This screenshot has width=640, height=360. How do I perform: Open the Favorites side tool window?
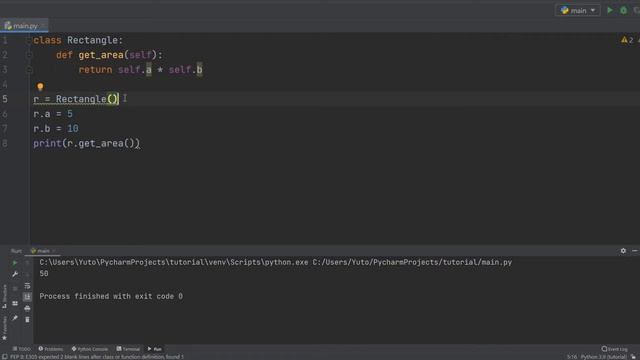[4, 328]
